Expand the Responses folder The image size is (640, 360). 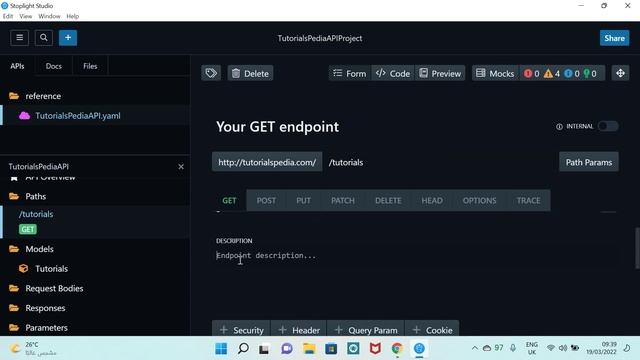click(37, 308)
